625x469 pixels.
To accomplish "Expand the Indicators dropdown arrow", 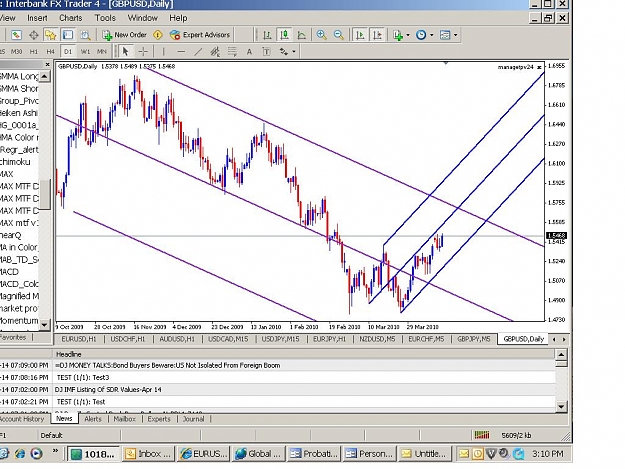I will 408,35.
